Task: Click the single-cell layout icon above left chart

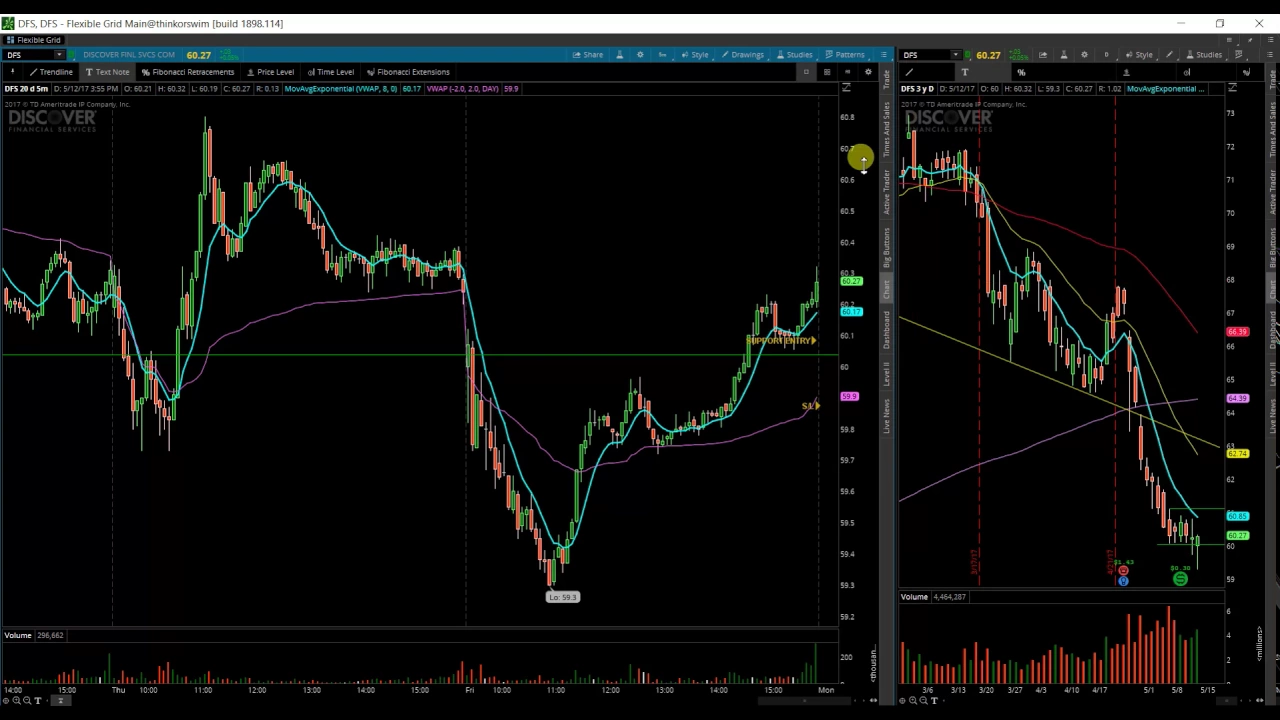Action: 806,72
